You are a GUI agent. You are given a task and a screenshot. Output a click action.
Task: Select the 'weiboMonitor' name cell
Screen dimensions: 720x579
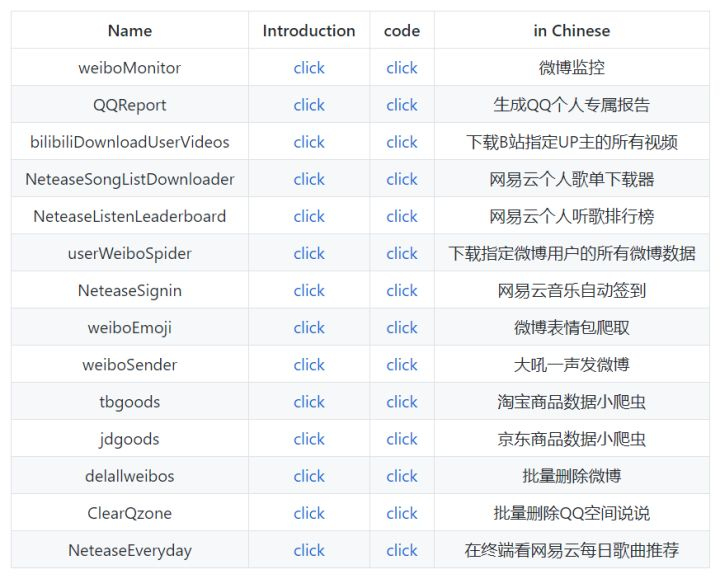130,68
